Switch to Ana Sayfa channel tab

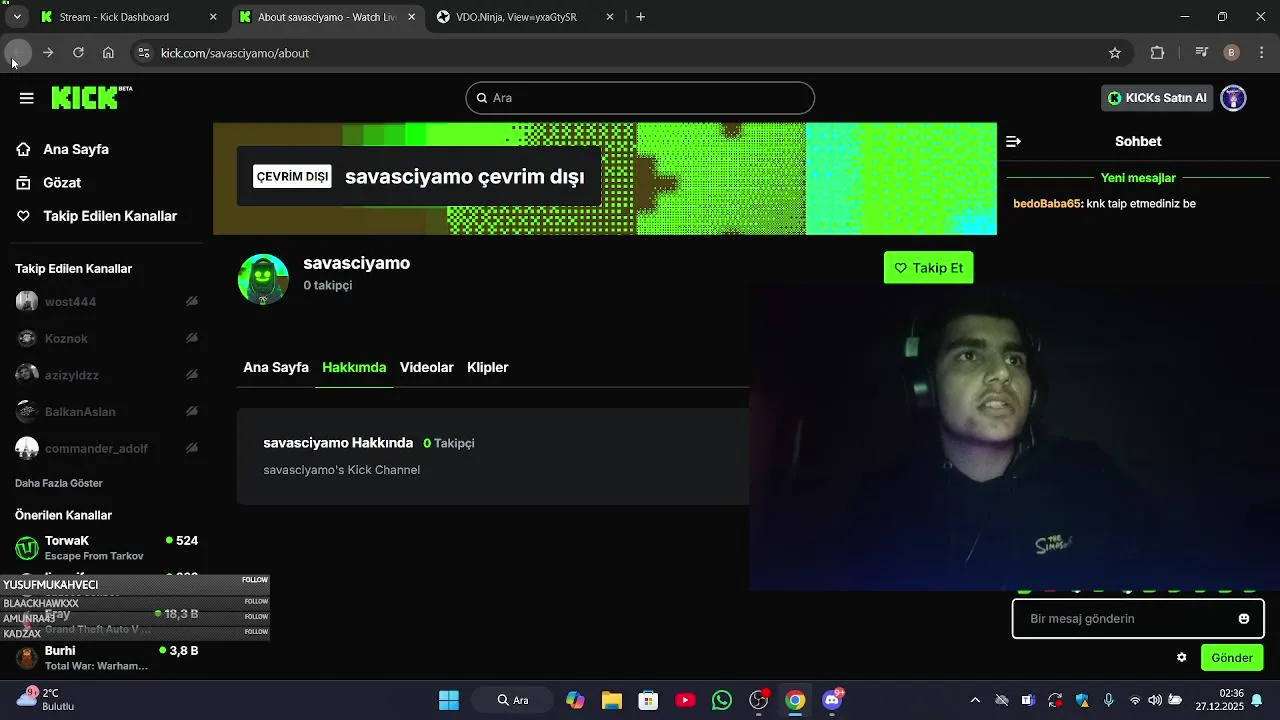[276, 367]
